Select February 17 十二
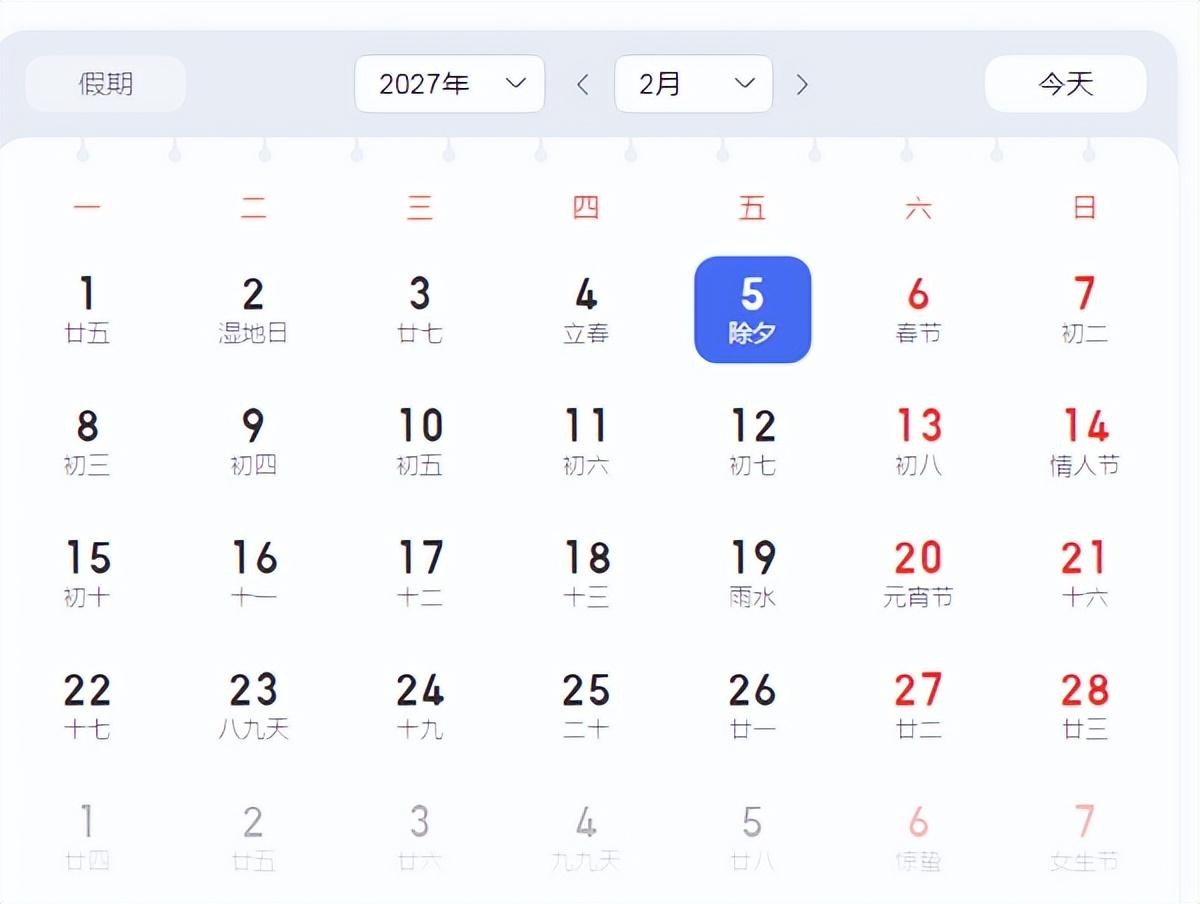The height and width of the screenshot is (904, 1200). (420, 574)
